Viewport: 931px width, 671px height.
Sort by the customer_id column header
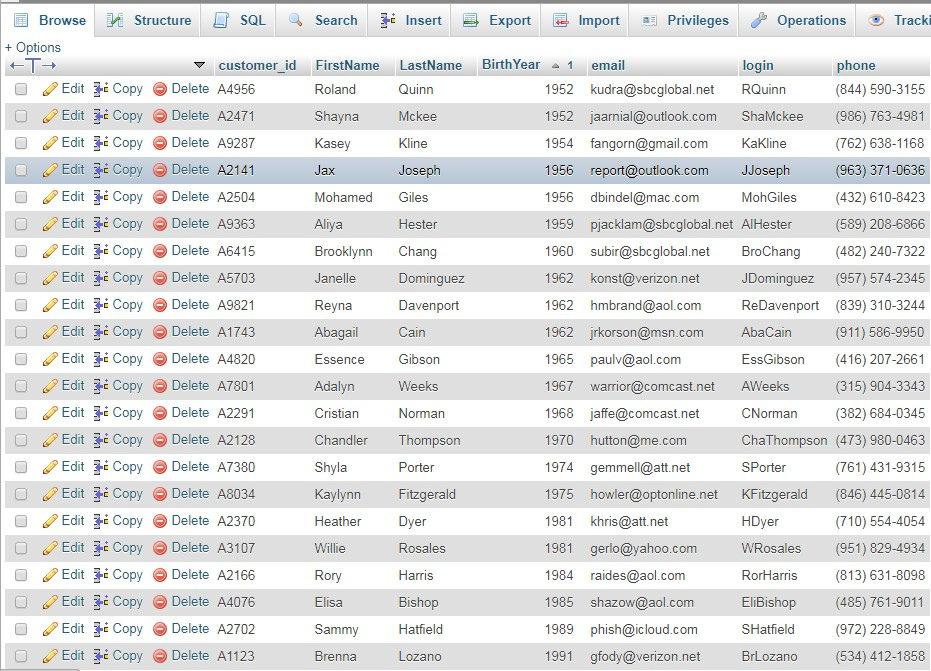257,65
